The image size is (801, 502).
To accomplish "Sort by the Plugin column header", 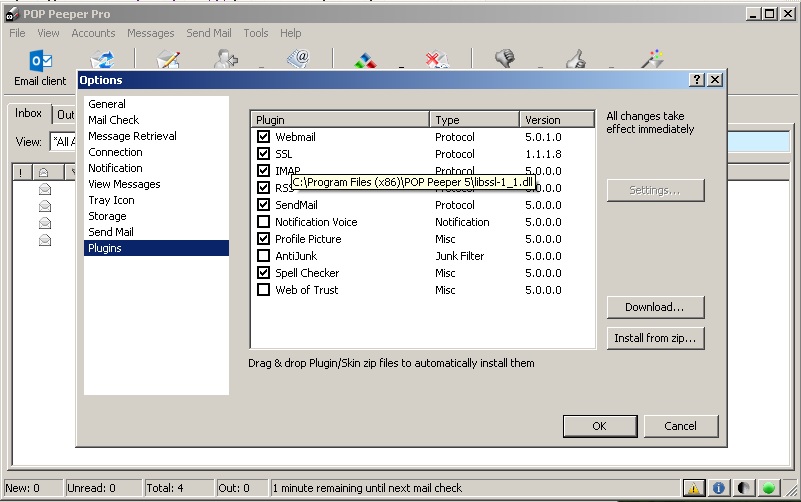I will click(x=340, y=120).
